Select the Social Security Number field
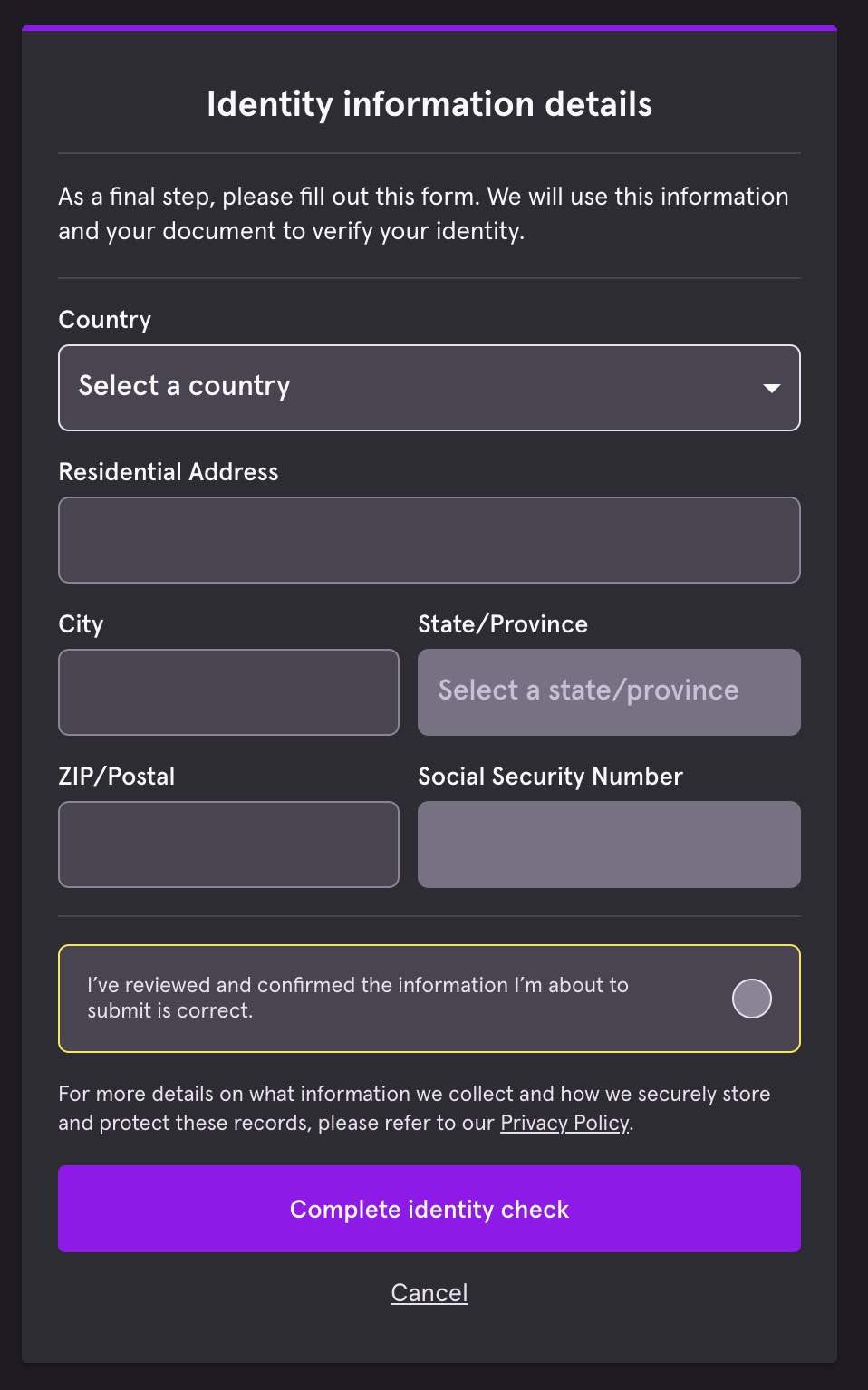Screen dimensions: 868x1390 609,845
